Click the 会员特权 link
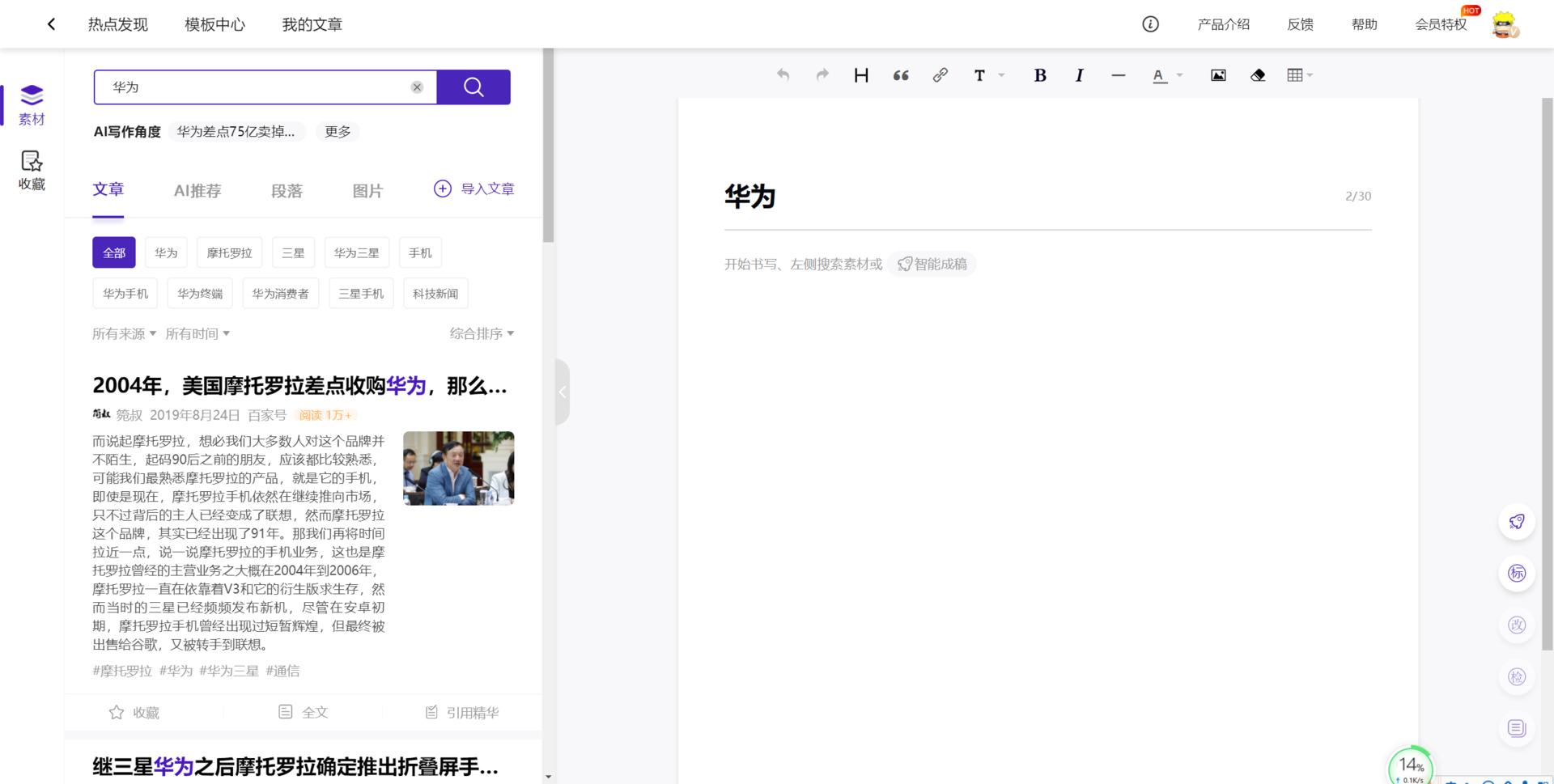 (1441, 24)
